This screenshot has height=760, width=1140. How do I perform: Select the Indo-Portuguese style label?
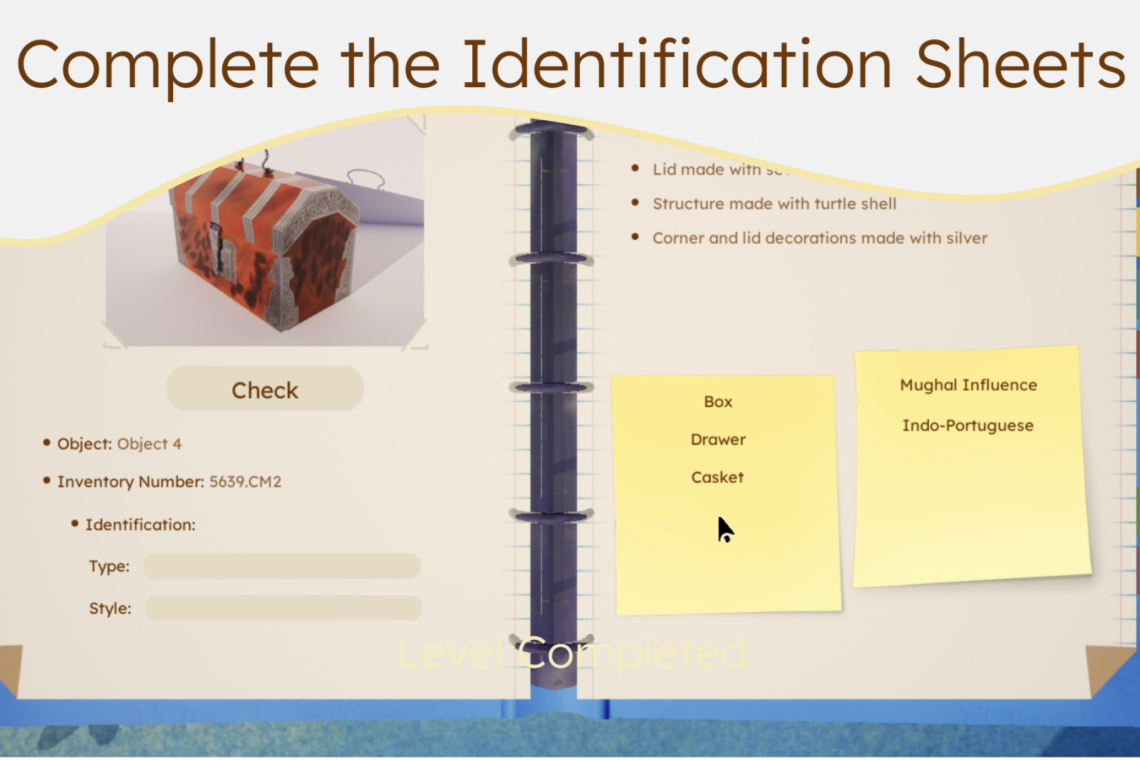tap(968, 425)
